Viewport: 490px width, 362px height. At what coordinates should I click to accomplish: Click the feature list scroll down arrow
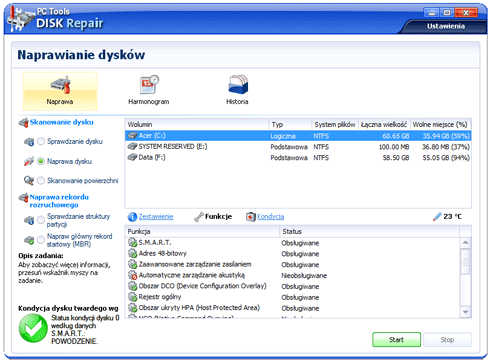(466, 312)
